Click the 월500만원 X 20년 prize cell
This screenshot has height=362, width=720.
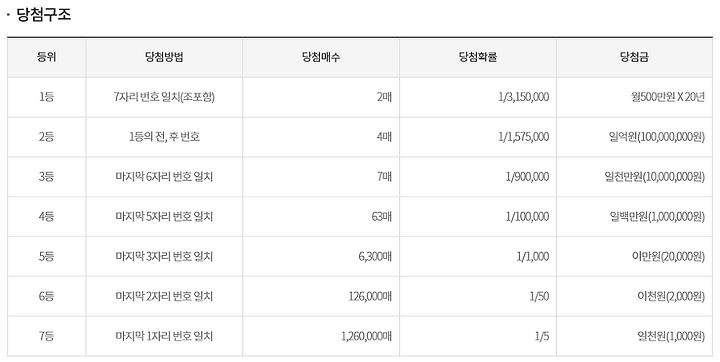[x=635, y=97]
